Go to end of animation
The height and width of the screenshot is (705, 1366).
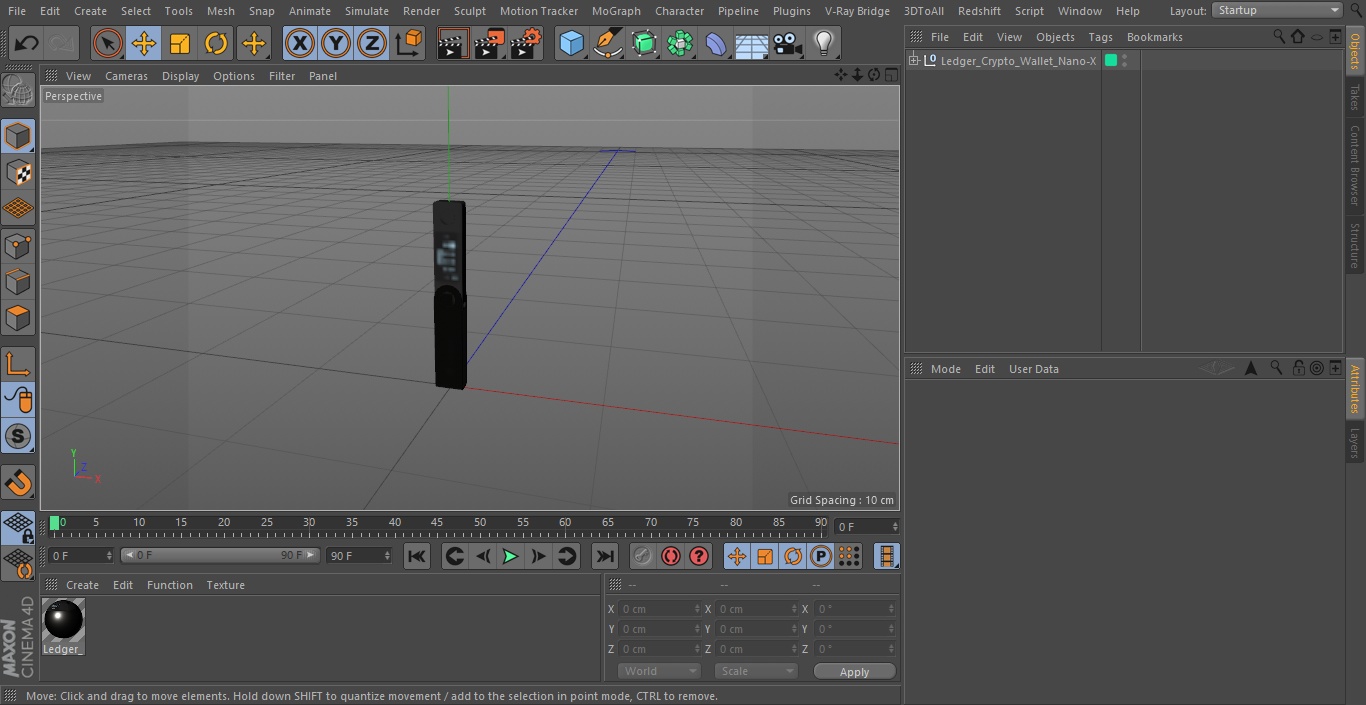(x=605, y=556)
